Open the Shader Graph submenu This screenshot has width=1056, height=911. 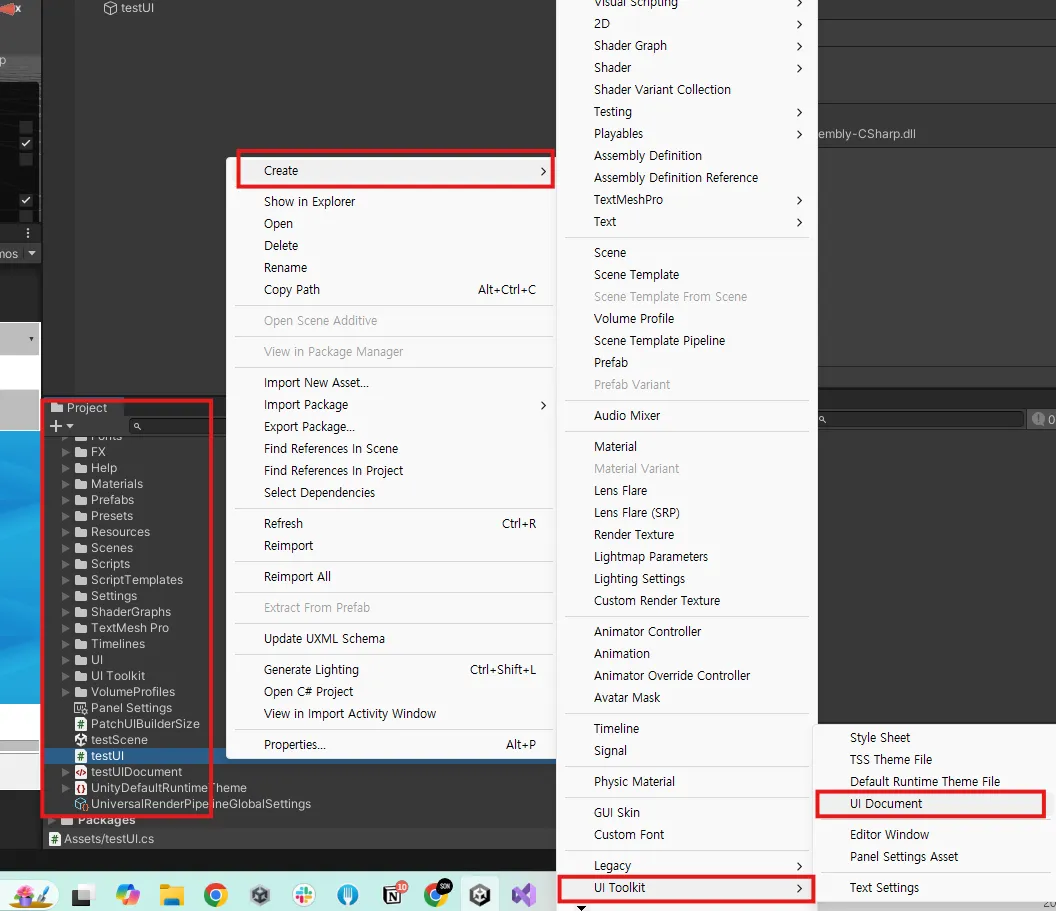pyautogui.click(x=687, y=46)
